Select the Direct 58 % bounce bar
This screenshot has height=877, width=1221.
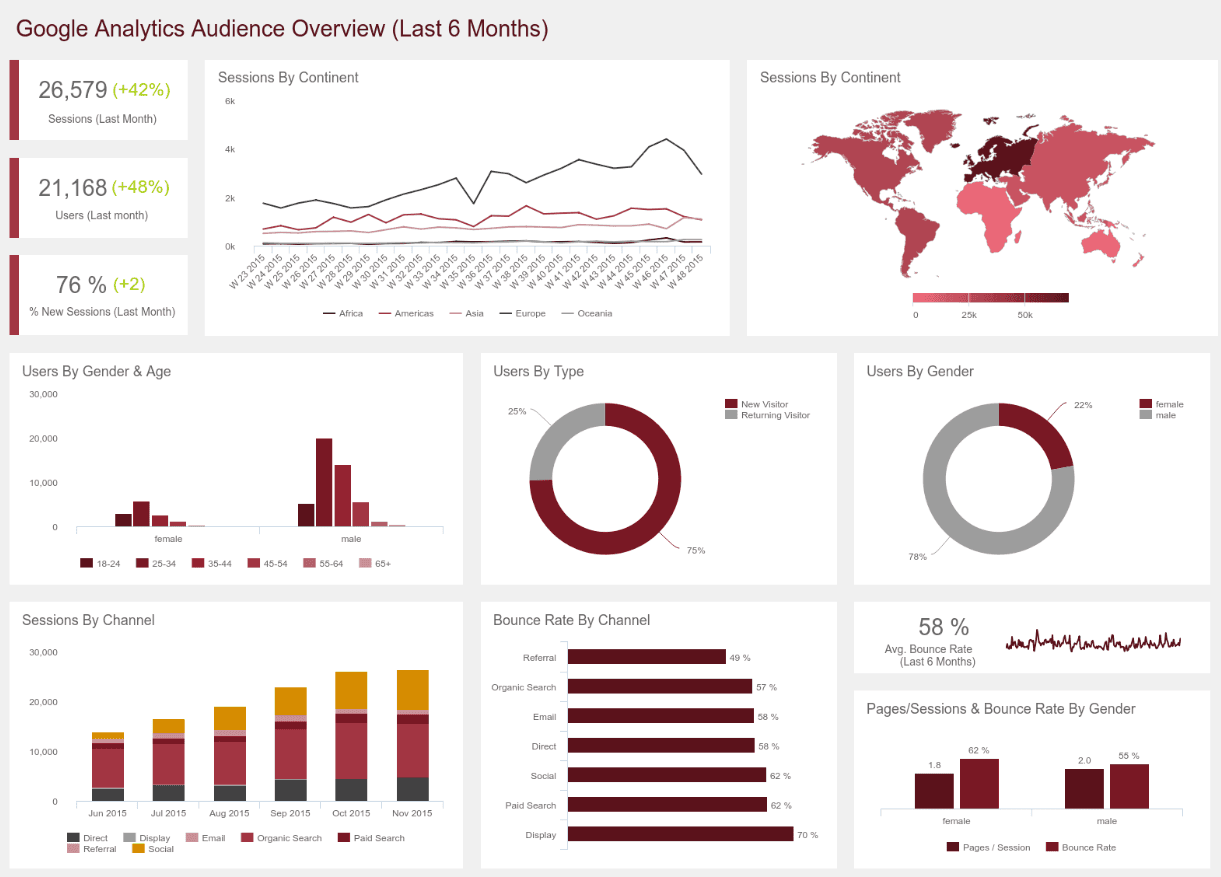(x=661, y=746)
